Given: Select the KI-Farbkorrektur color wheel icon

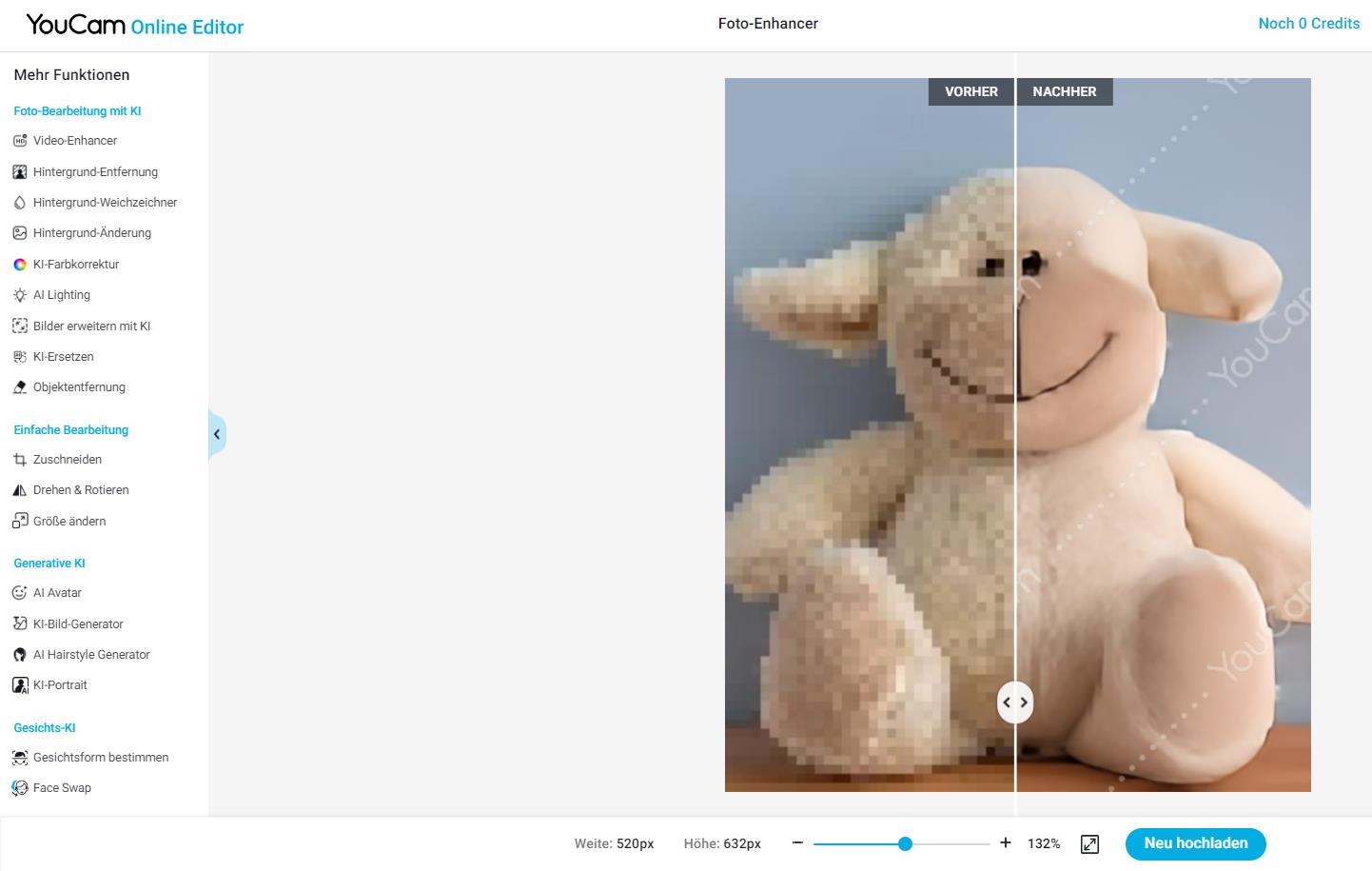Looking at the screenshot, I should 20,265.
